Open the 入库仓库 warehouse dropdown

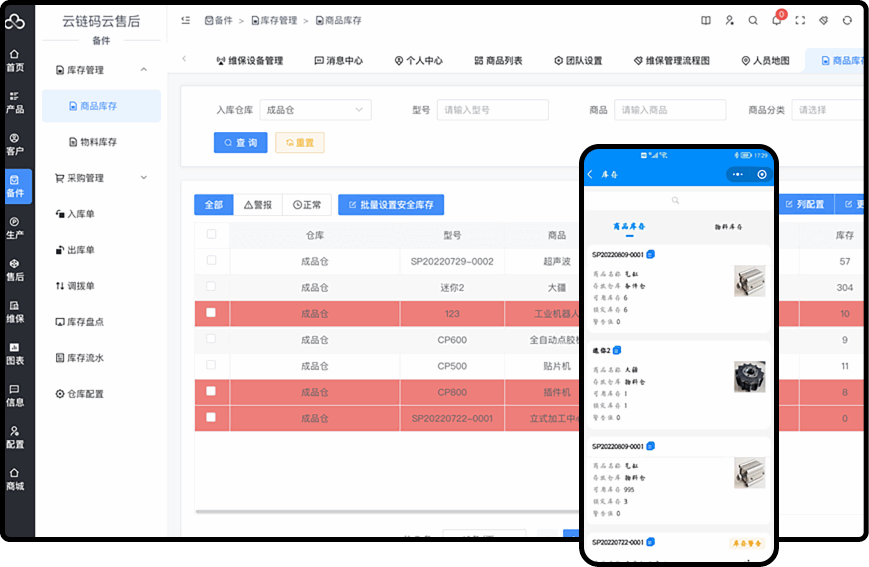315,110
